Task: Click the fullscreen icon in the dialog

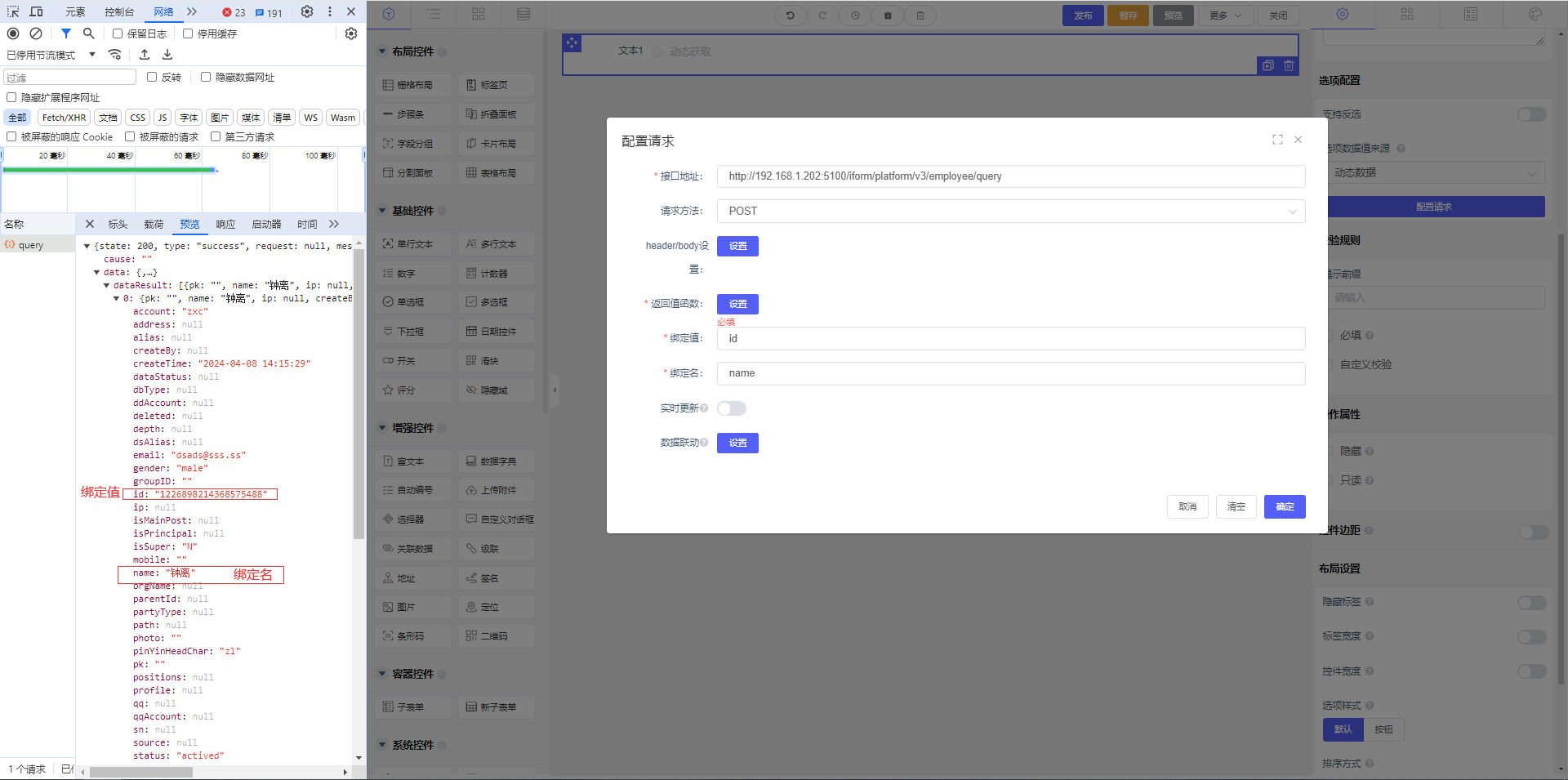Action: click(x=1277, y=140)
